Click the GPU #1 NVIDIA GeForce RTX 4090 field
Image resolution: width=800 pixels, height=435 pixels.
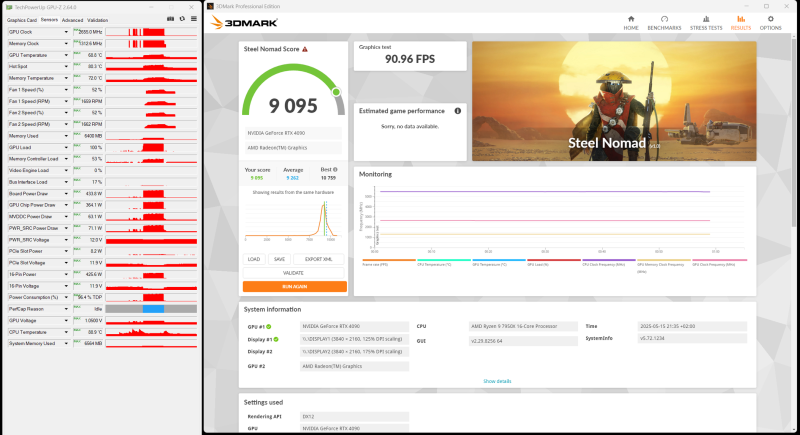click(354, 326)
